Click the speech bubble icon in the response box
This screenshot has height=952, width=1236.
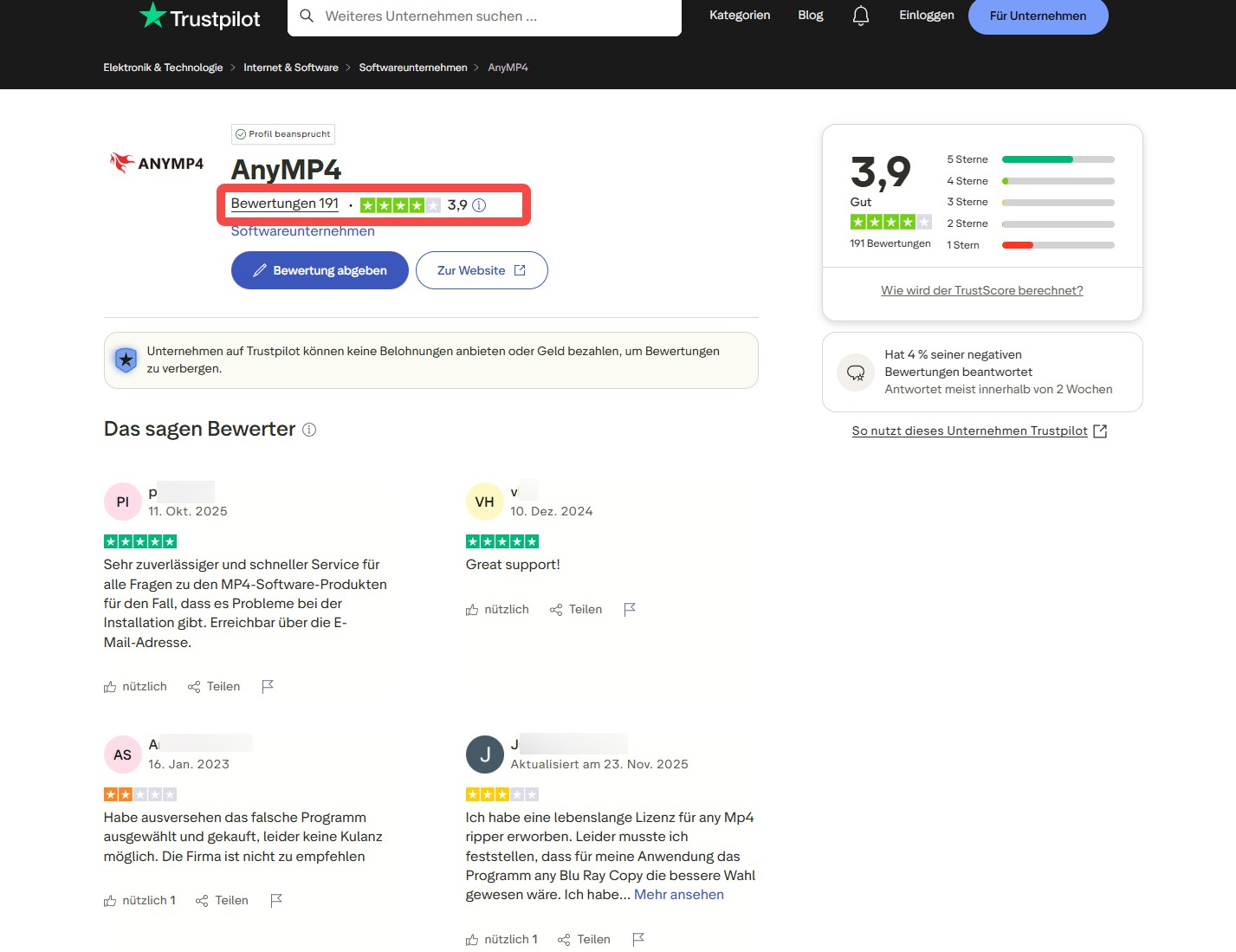click(x=855, y=372)
